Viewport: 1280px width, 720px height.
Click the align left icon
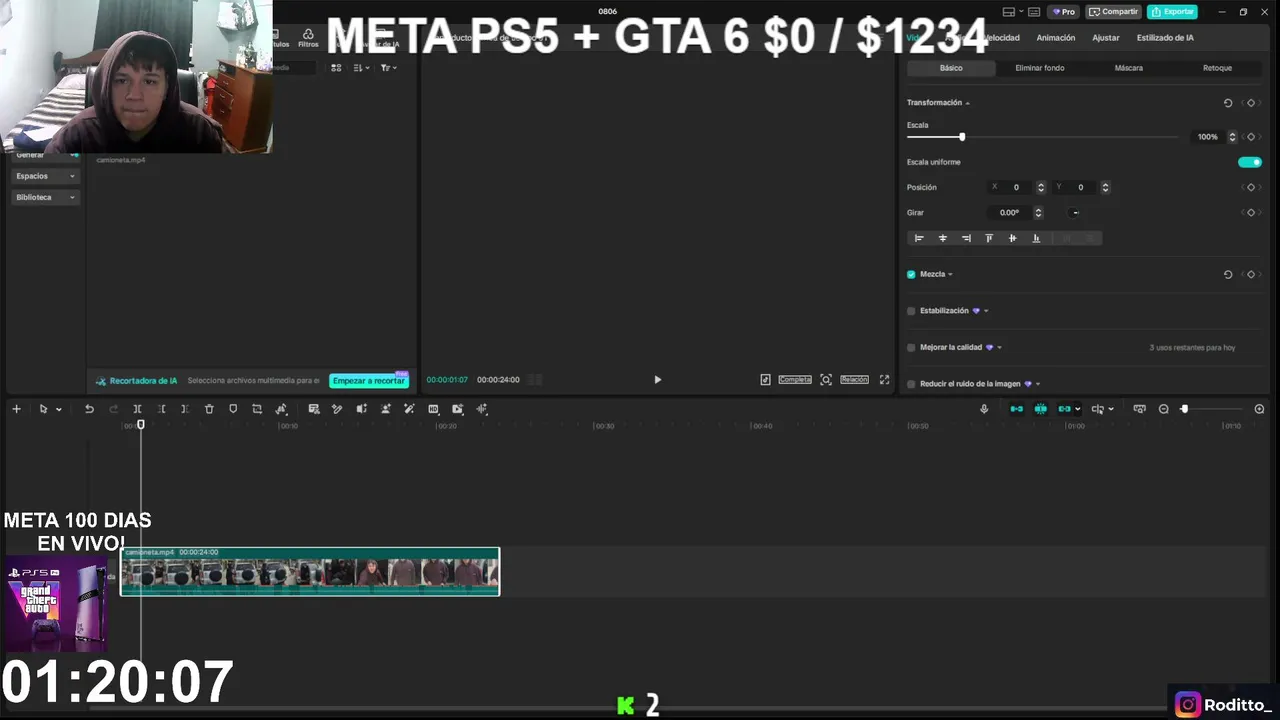[919, 238]
